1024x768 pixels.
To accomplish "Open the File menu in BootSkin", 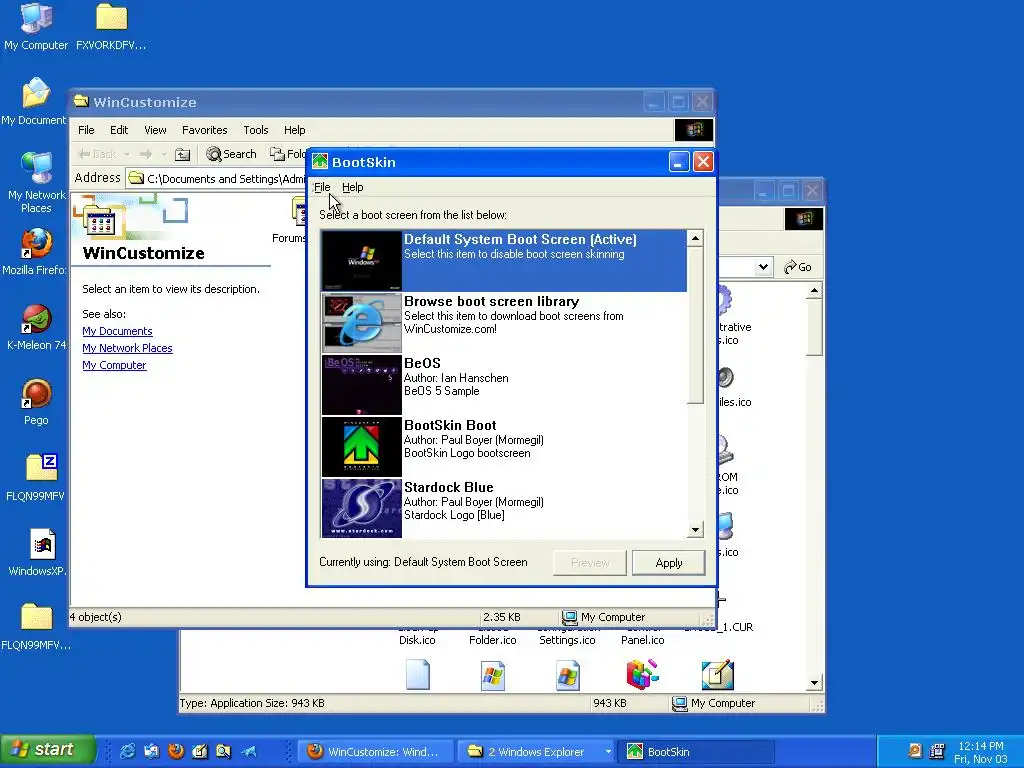I will [322, 187].
